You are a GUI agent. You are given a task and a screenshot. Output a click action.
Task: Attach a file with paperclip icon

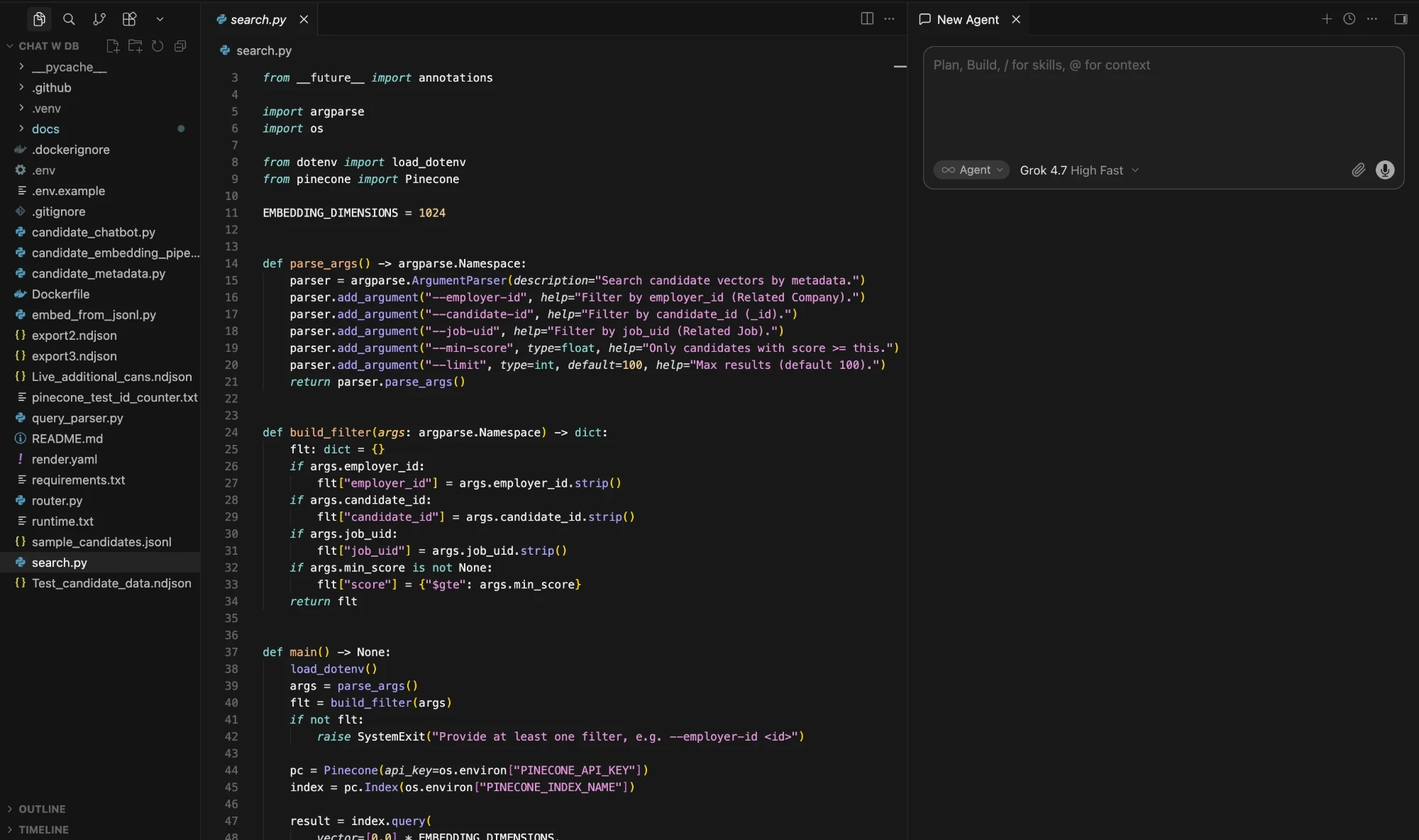point(1358,170)
